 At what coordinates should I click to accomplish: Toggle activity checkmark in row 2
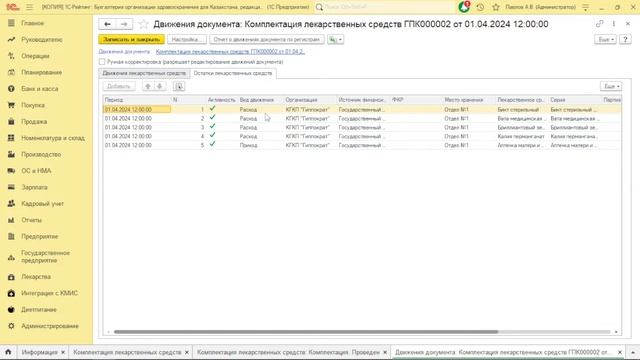click(x=212, y=118)
